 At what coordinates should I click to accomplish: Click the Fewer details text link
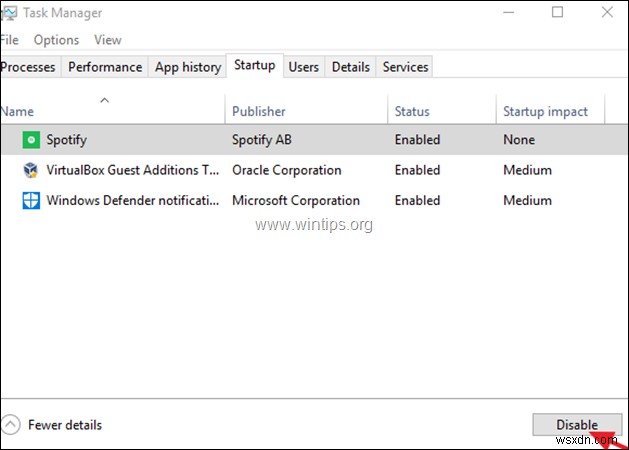coord(65,425)
